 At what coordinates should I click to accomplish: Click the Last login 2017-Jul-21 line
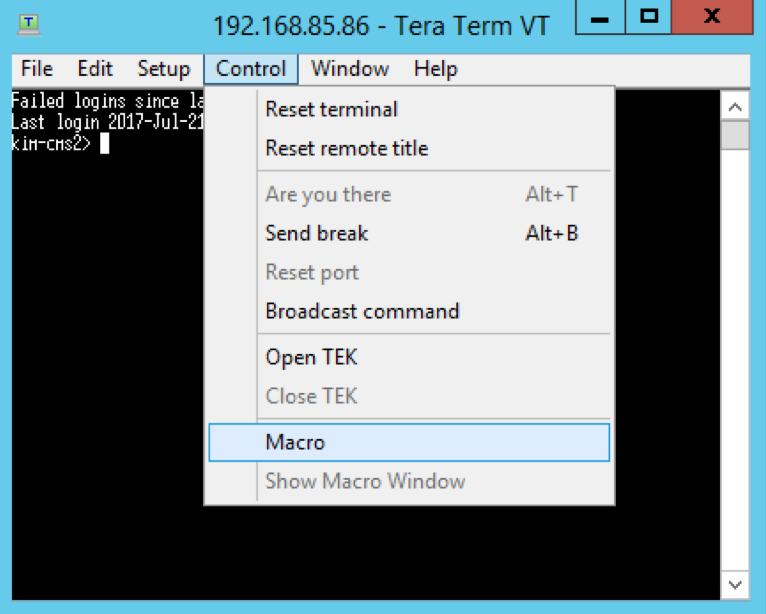point(107,122)
